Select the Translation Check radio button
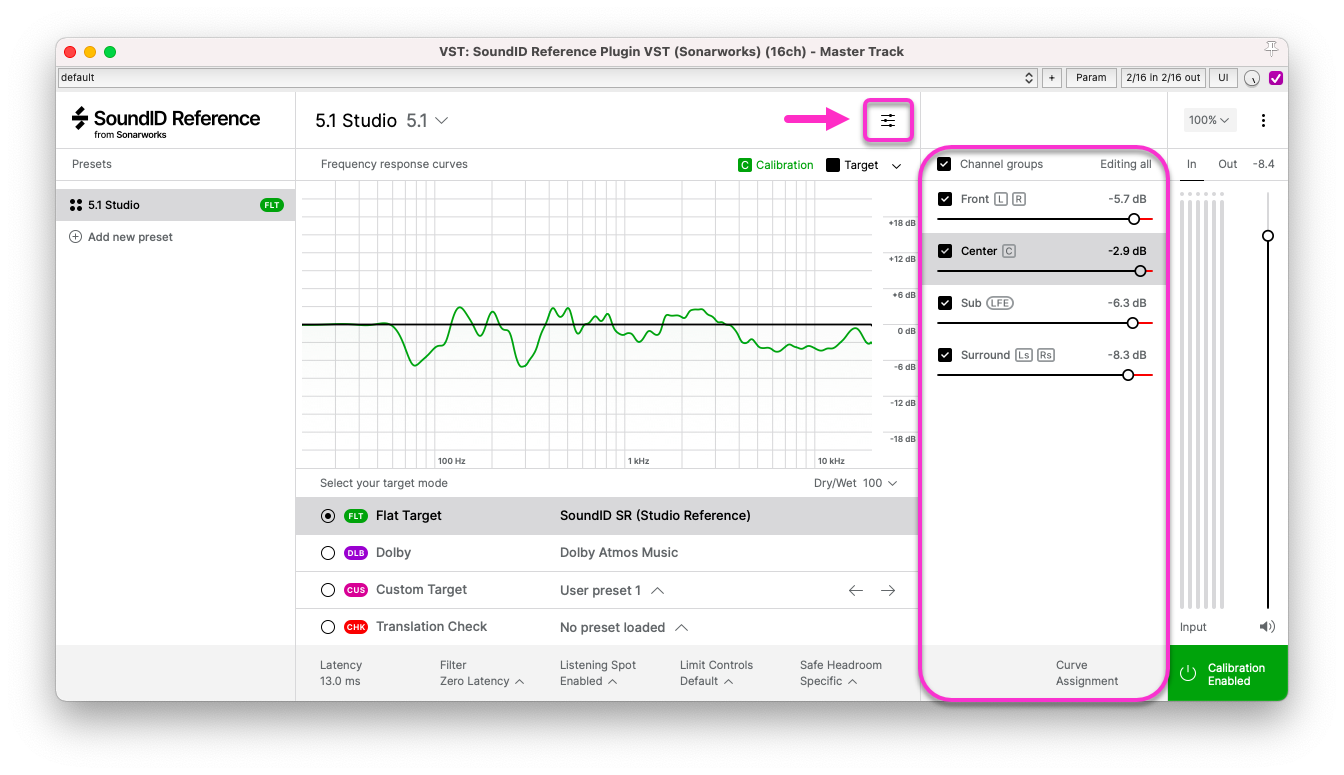Image resolution: width=1344 pixels, height=775 pixels. tap(328, 627)
